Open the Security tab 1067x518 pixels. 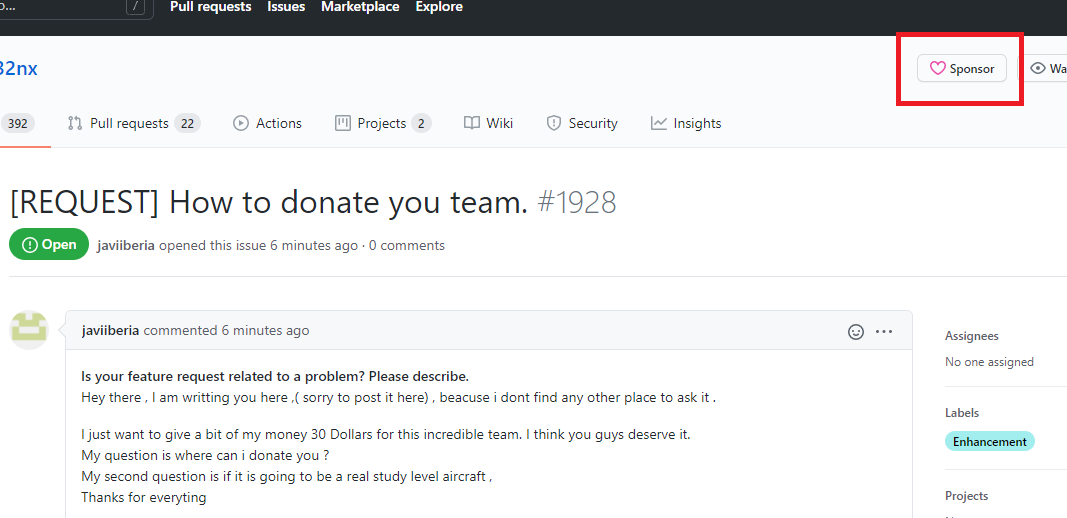[x=582, y=123]
